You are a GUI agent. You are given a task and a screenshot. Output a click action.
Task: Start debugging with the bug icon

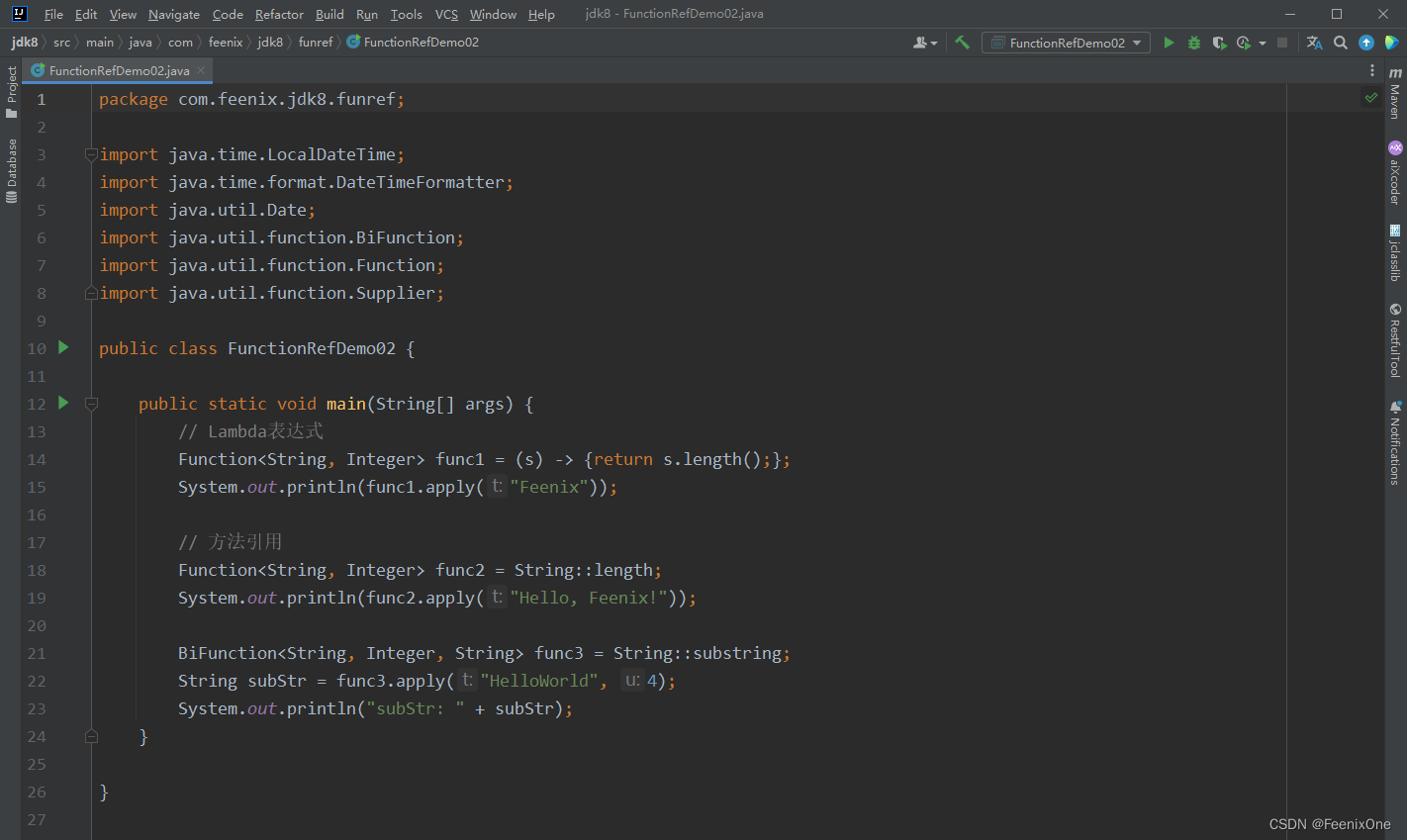click(x=1194, y=43)
